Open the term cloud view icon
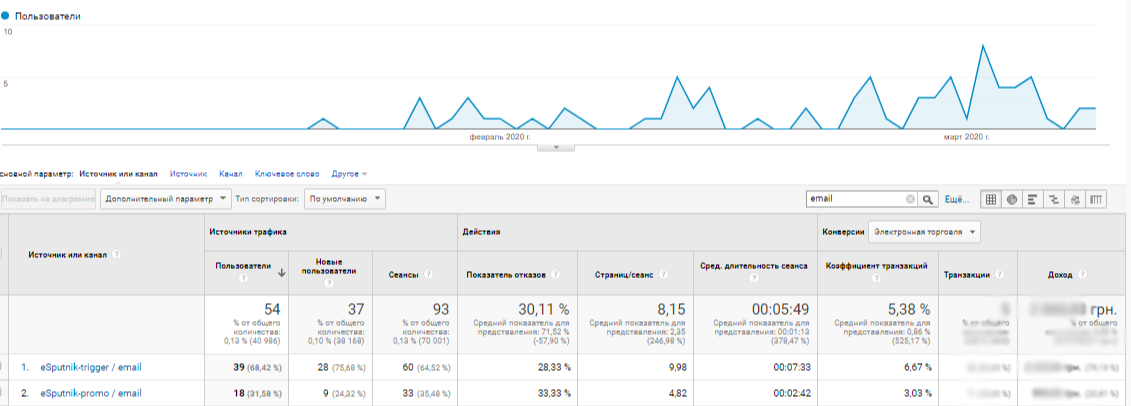The image size is (1131, 406). (x=1075, y=199)
